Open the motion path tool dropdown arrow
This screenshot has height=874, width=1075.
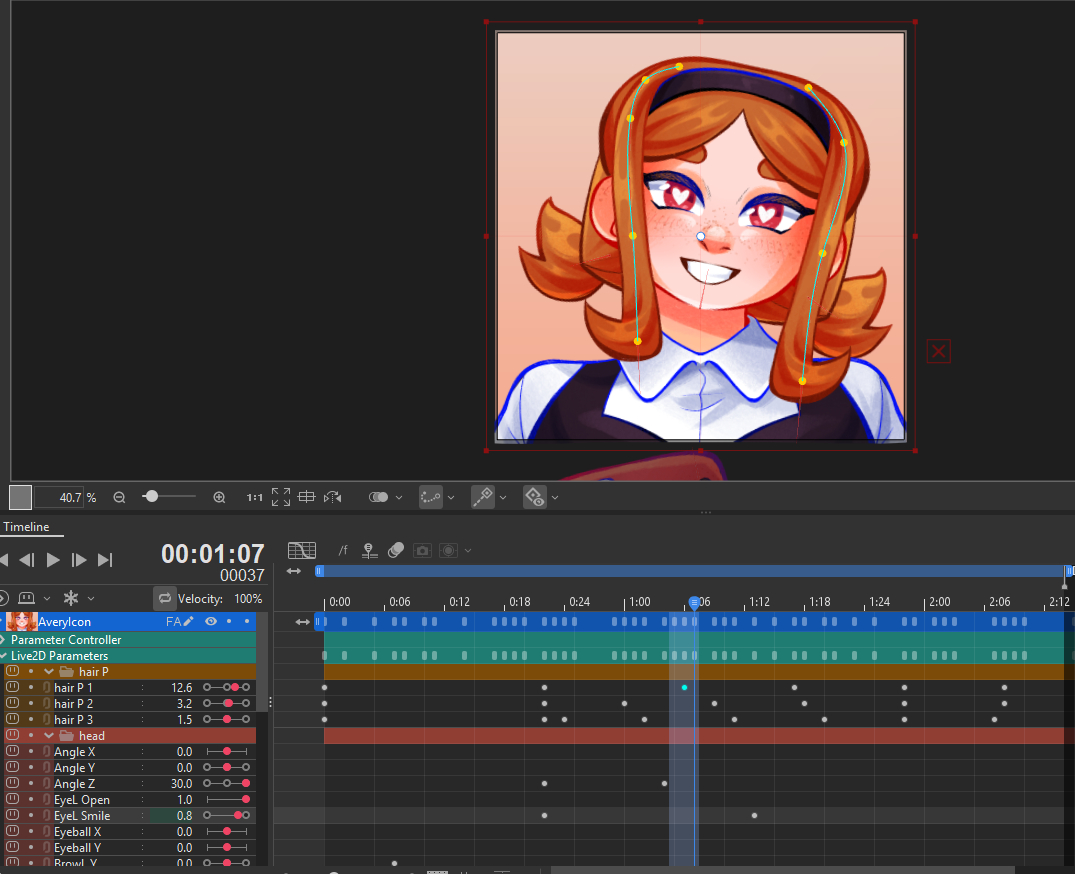pyautogui.click(x=451, y=497)
